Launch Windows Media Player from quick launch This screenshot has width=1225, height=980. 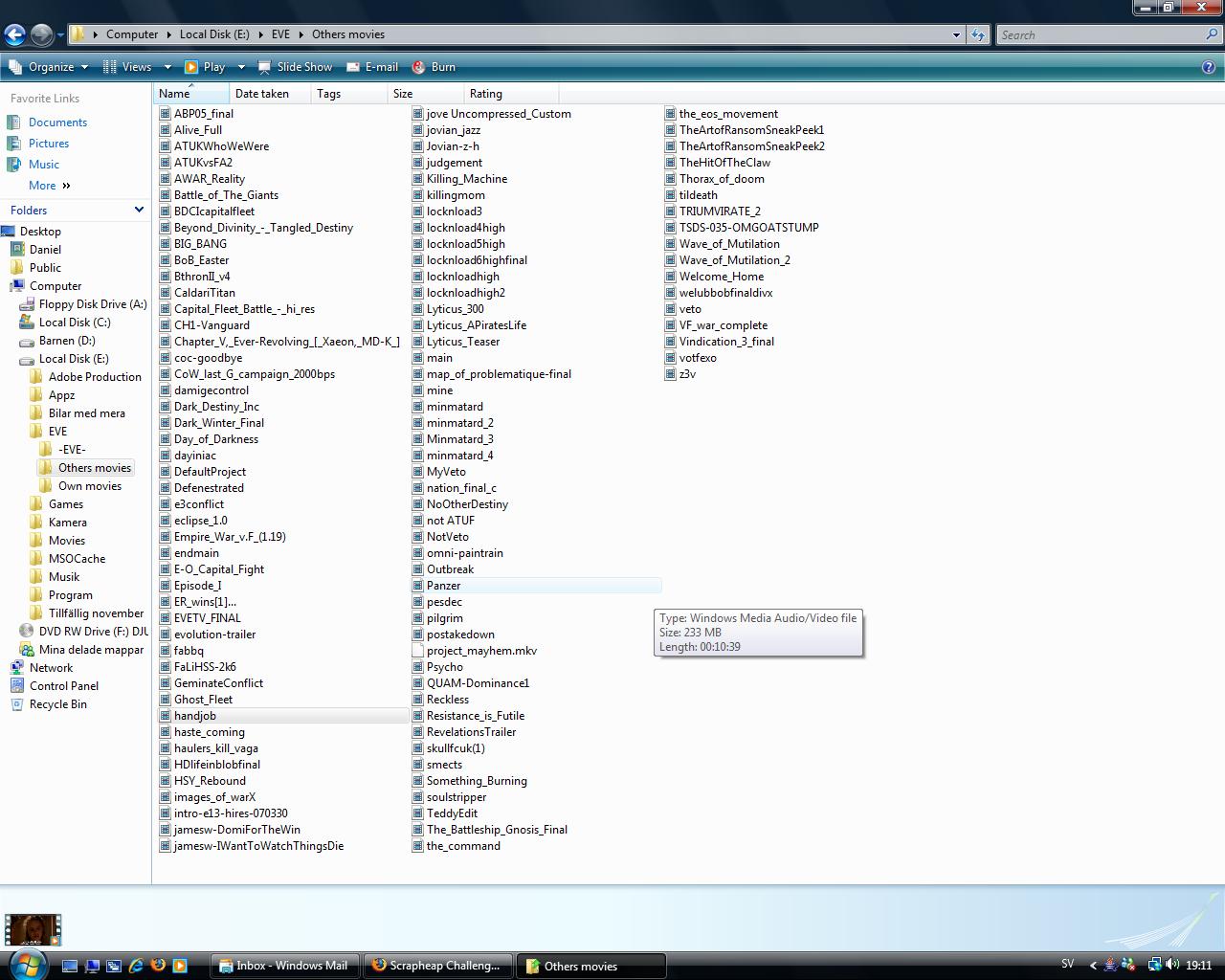pos(180,967)
